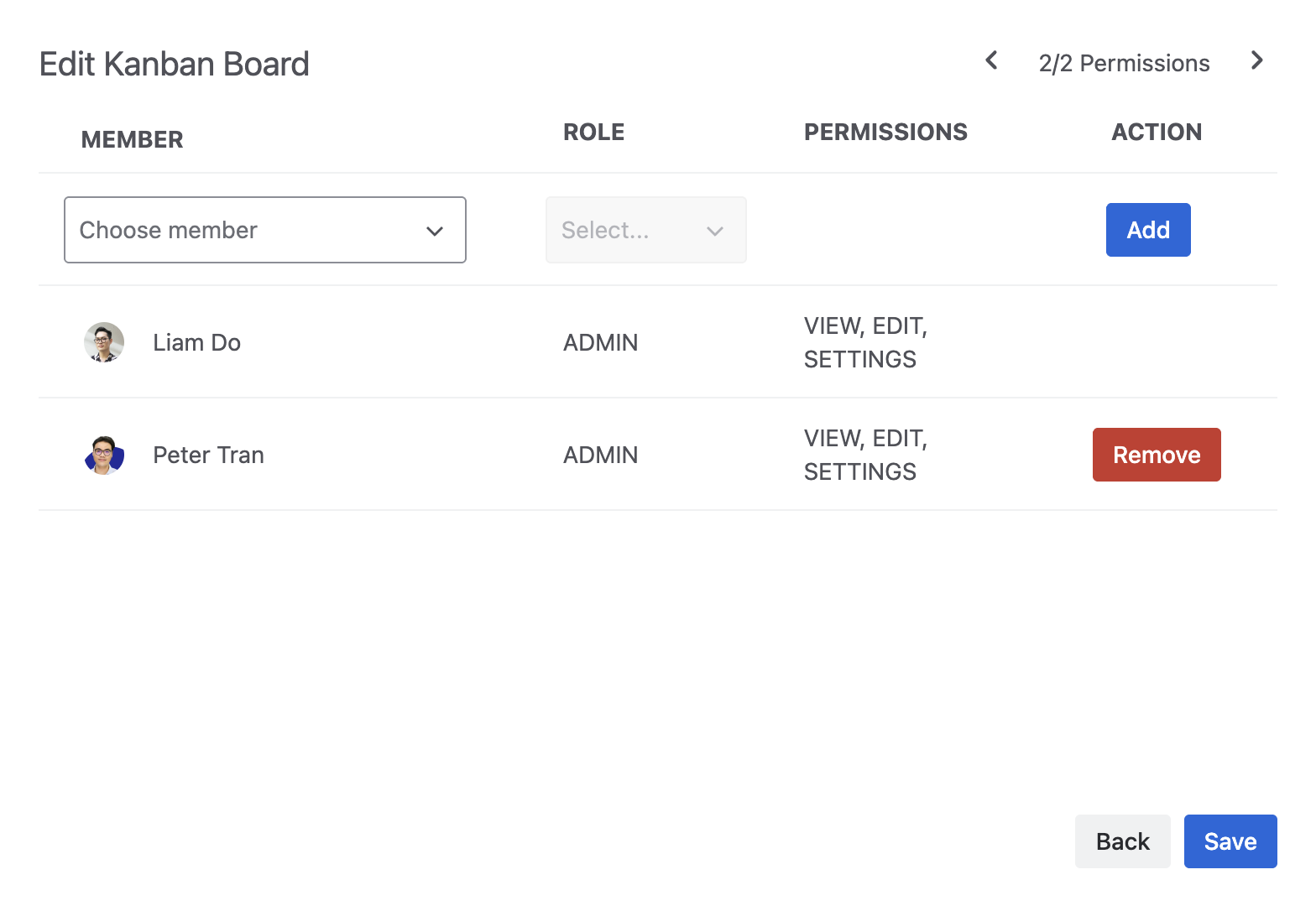Click the MEMBER column header
Viewport: 1316px width, 906px height.
pos(132,139)
